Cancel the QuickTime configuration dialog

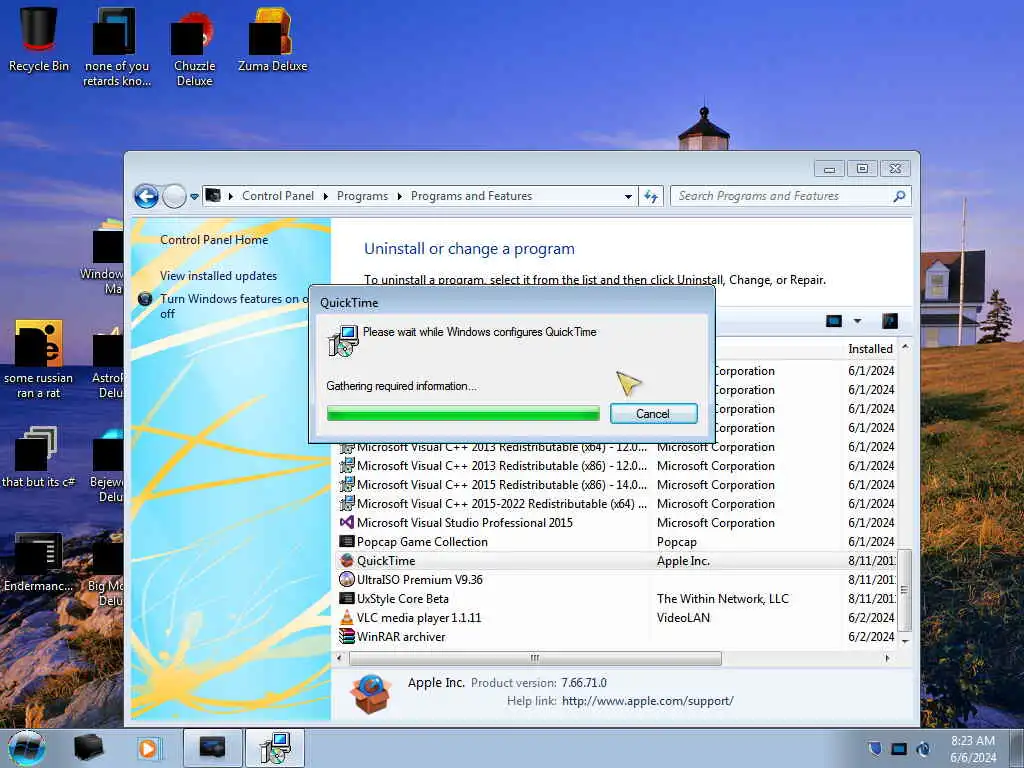tap(653, 413)
